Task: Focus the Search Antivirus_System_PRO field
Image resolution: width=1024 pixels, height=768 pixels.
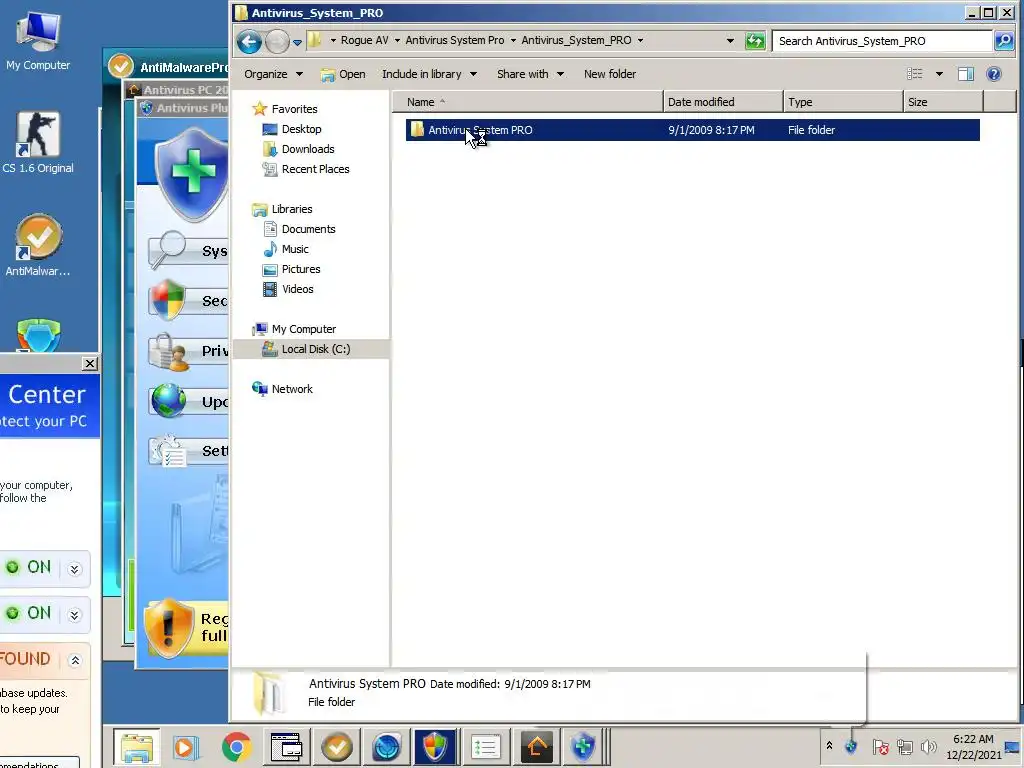Action: (882, 40)
